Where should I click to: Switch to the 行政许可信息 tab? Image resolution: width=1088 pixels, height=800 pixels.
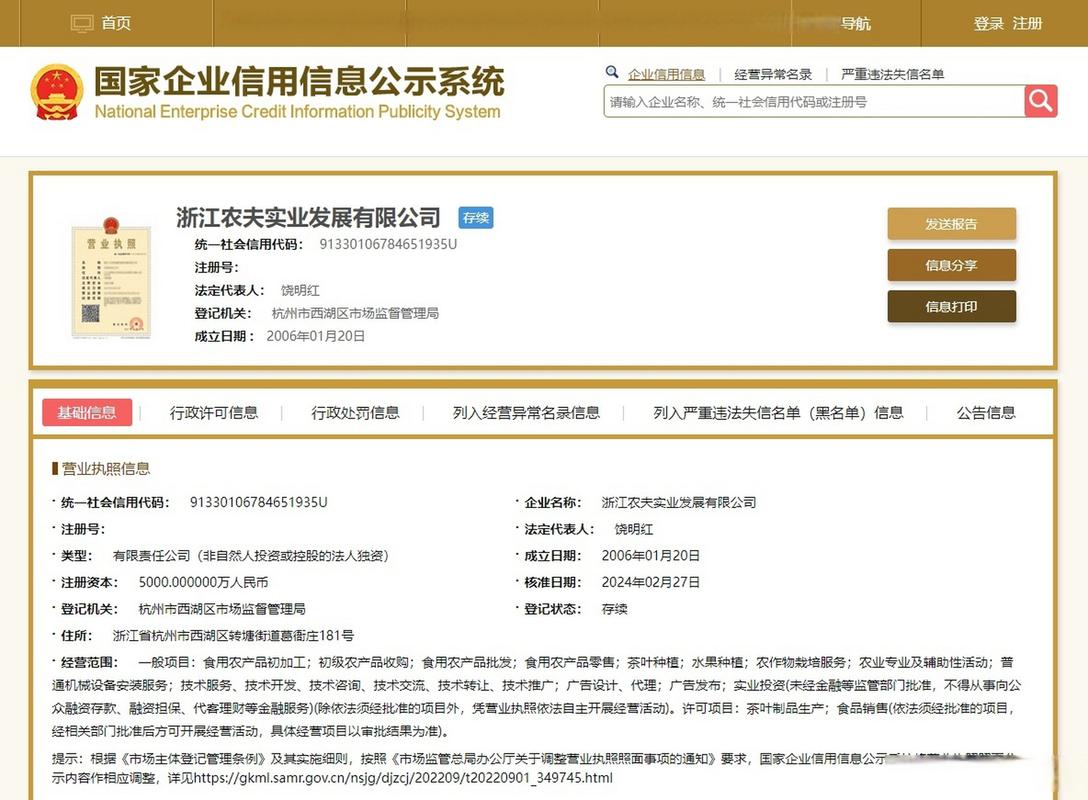pyautogui.click(x=214, y=411)
